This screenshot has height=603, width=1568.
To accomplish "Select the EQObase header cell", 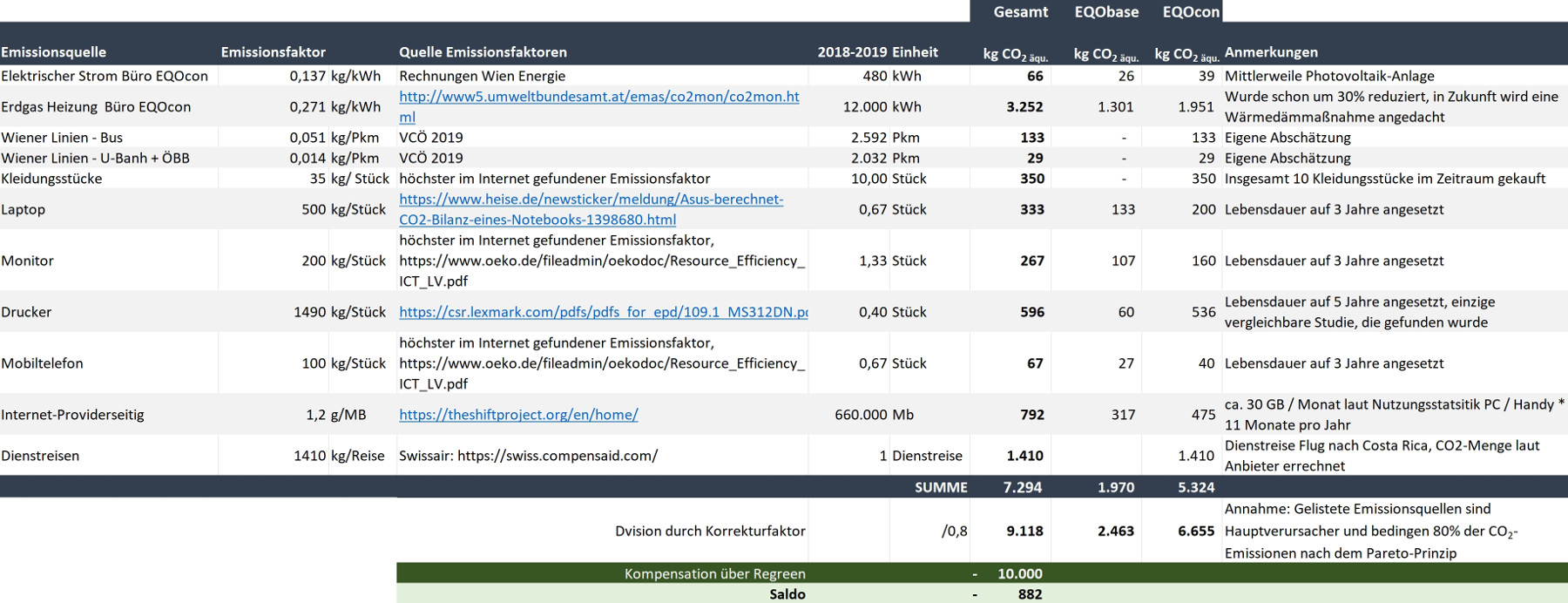I will pyautogui.click(x=1105, y=12).
